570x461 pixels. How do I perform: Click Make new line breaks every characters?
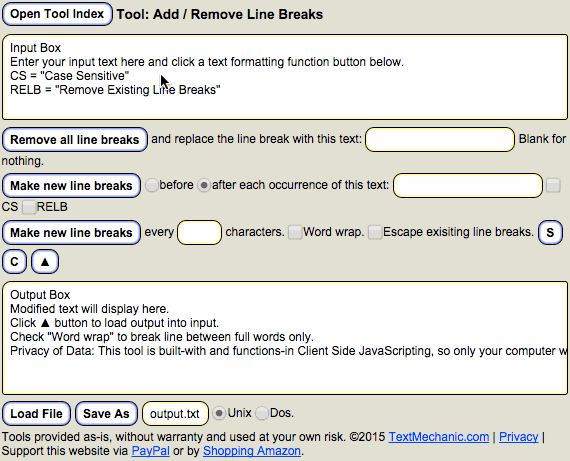pyautogui.click(x=71, y=232)
